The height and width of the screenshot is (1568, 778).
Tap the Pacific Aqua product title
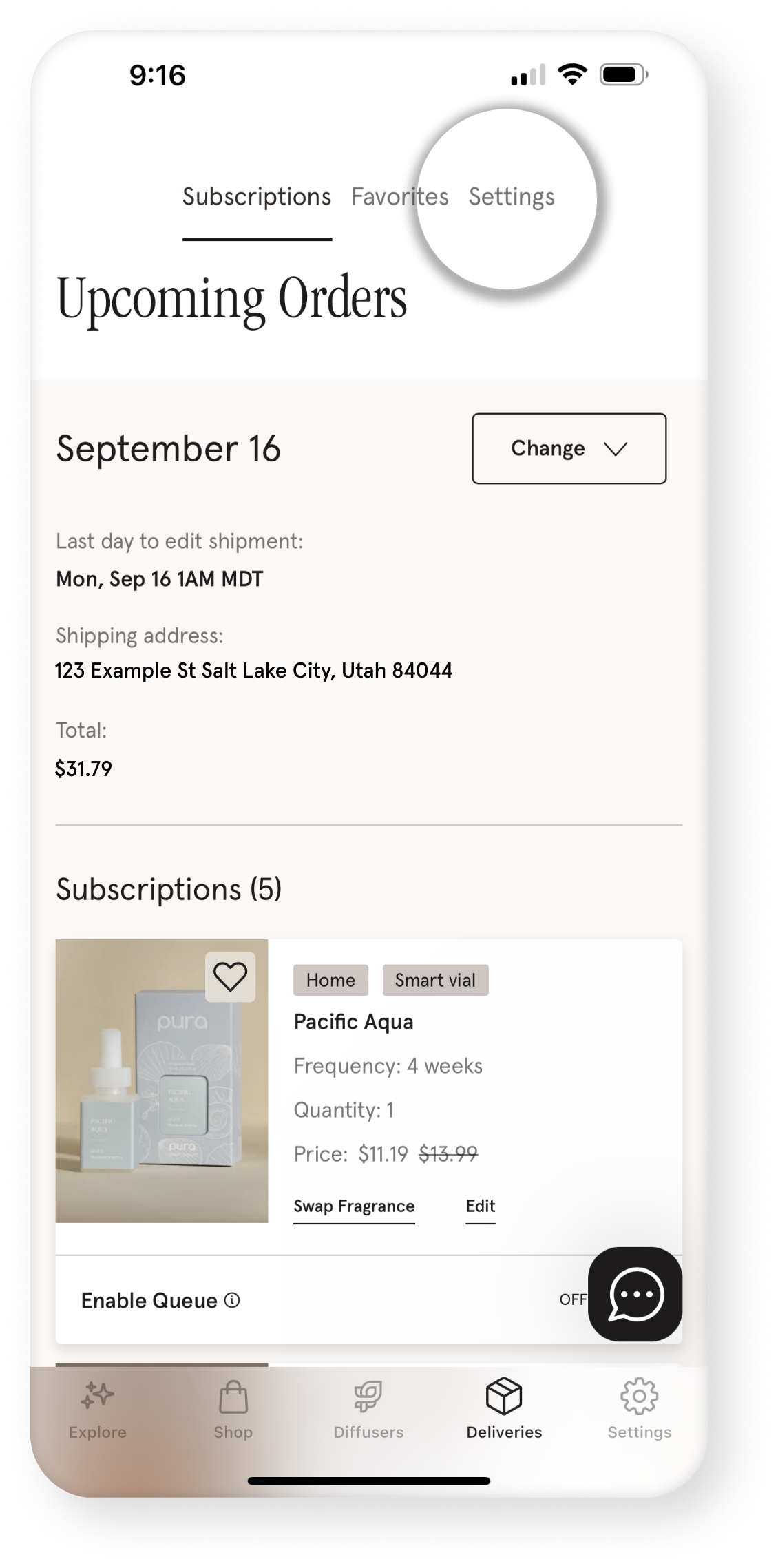353,1022
